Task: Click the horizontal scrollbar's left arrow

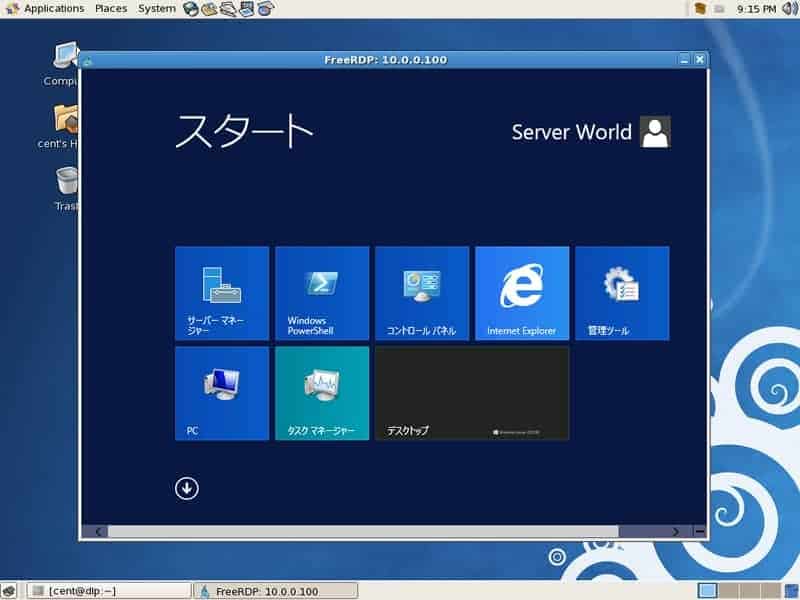Action: [99, 532]
